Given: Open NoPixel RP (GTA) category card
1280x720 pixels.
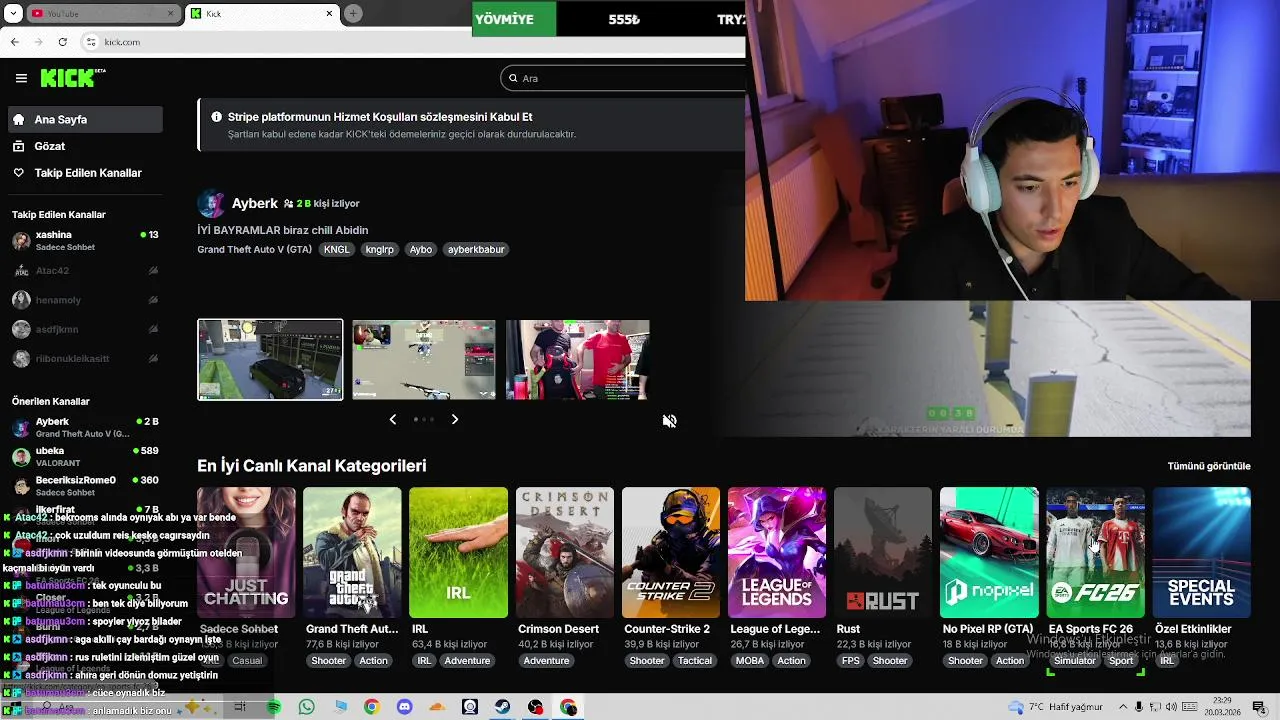Looking at the screenshot, I should [989, 552].
